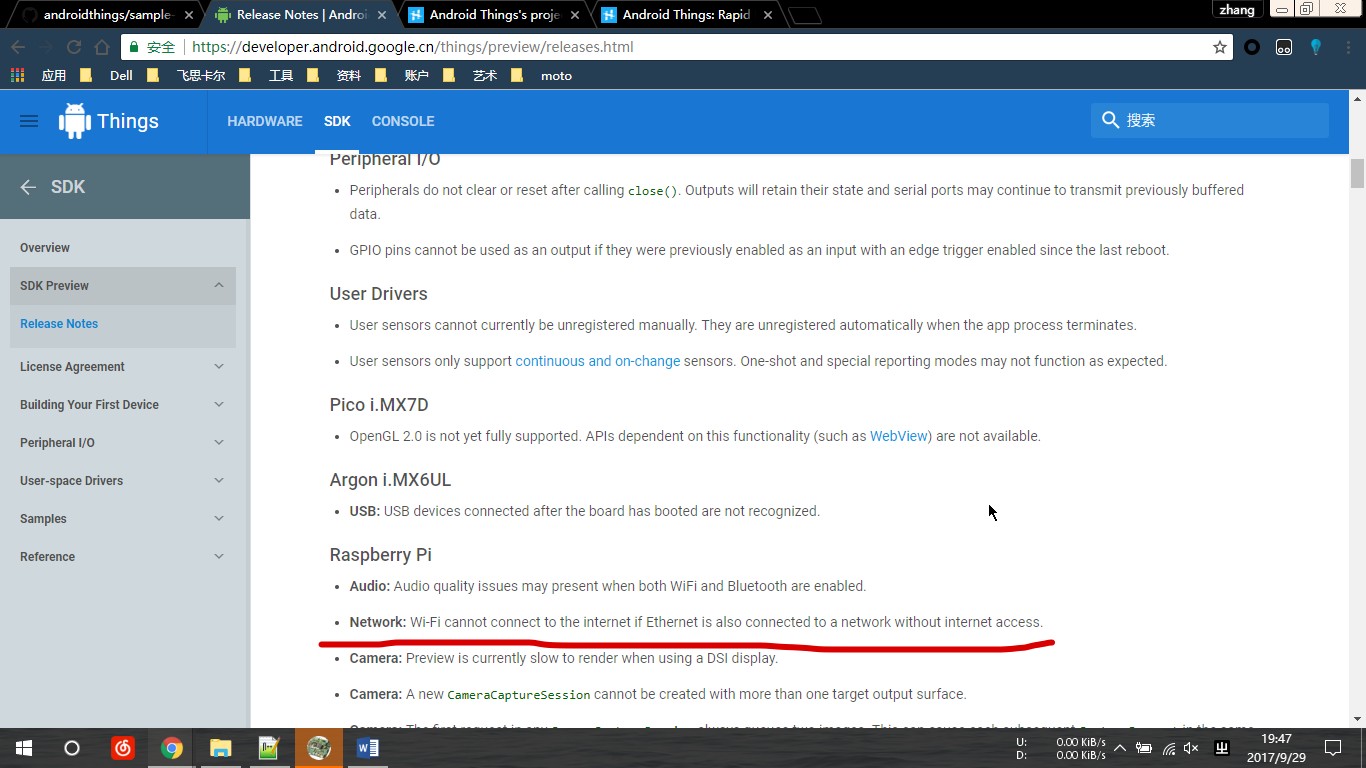
Task: Open the Windows Start menu
Action: pos(24,748)
